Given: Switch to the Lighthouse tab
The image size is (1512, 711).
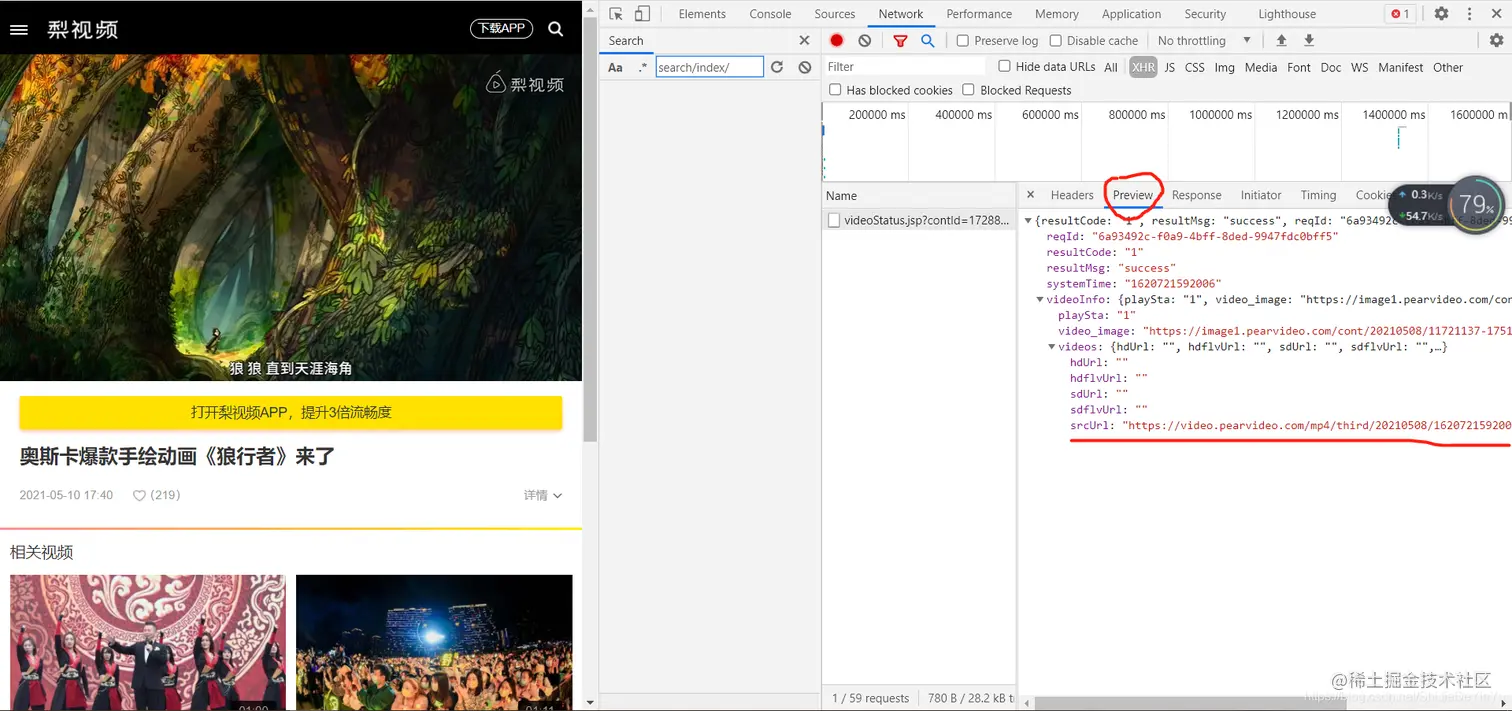Looking at the screenshot, I should coord(1287,14).
